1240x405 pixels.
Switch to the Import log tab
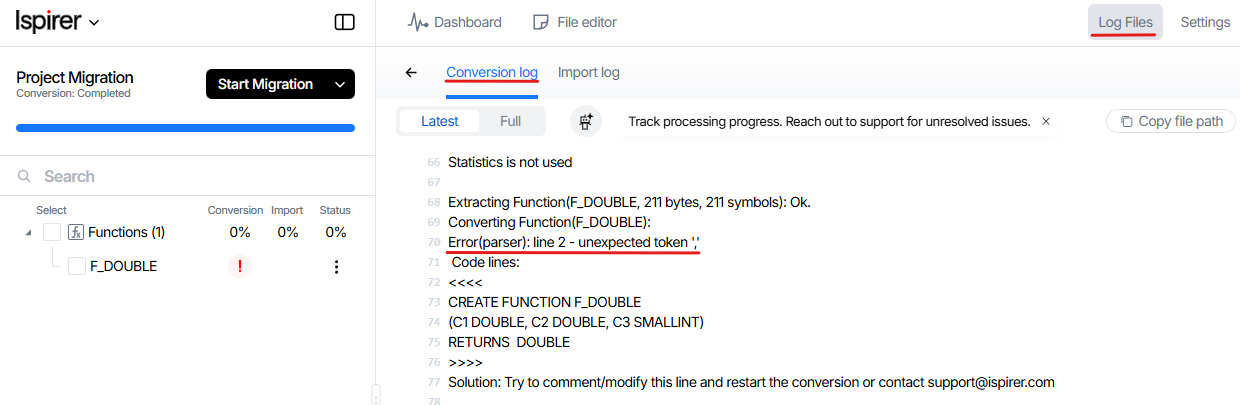click(x=588, y=73)
